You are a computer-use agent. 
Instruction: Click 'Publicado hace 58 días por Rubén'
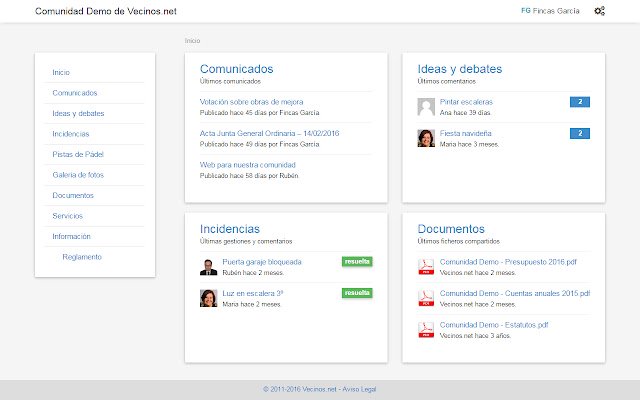[x=249, y=176]
